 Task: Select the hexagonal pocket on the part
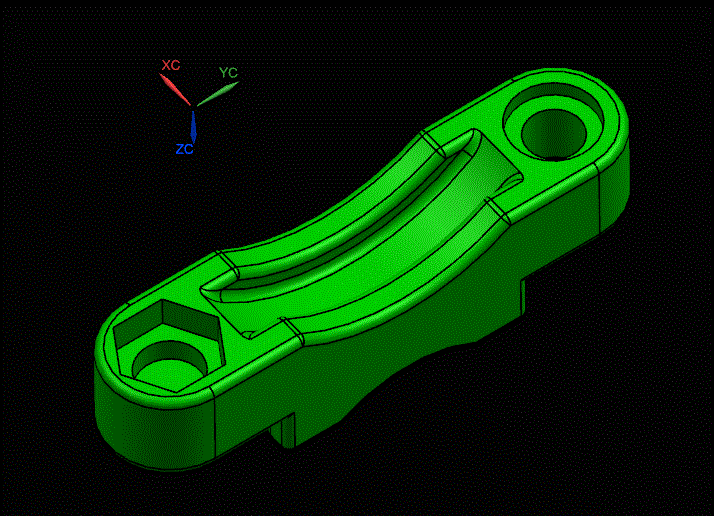click(169, 346)
